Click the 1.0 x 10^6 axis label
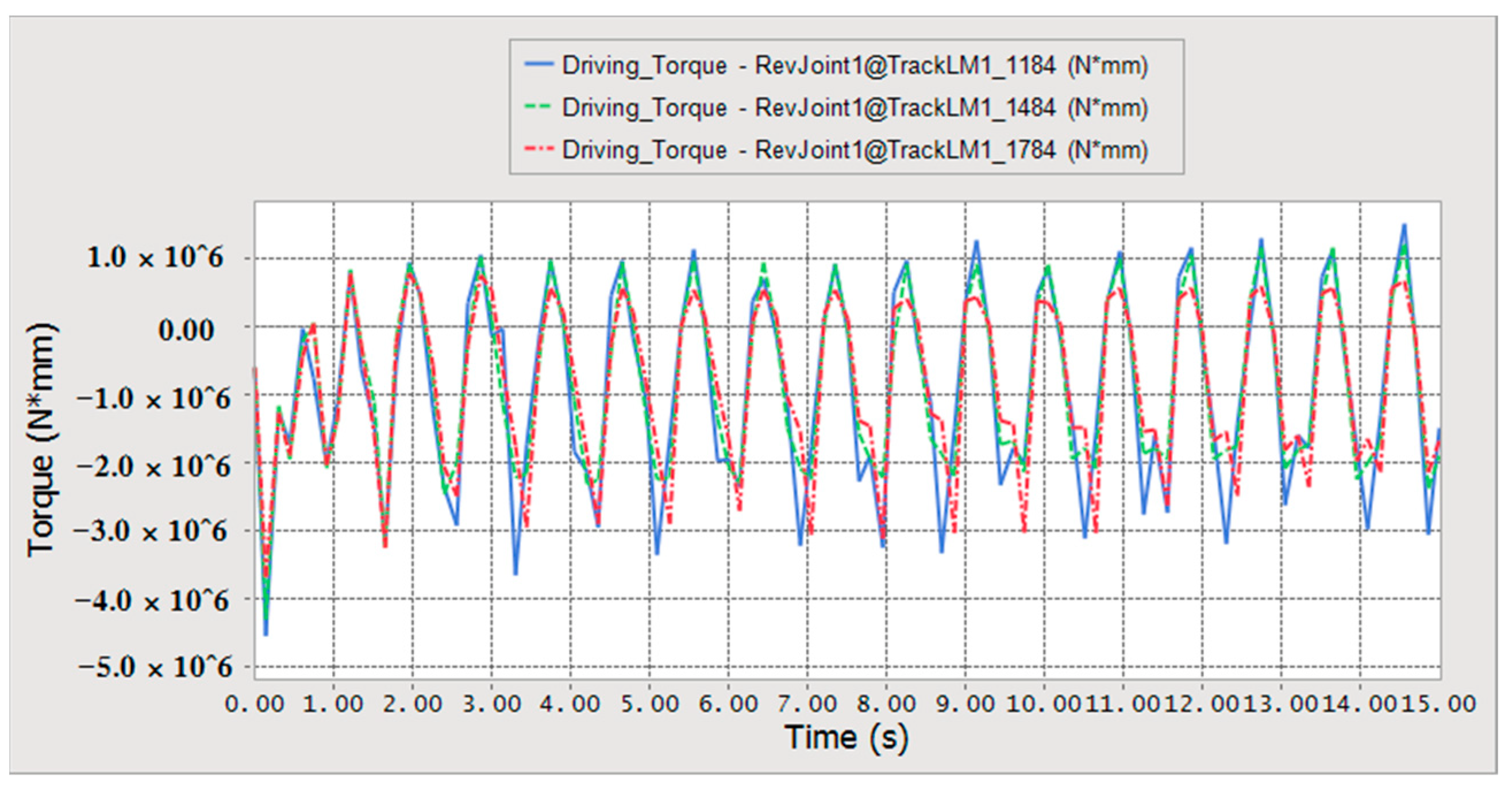Image resolution: width=1512 pixels, height=794 pixels. click(x=156, y=257)
